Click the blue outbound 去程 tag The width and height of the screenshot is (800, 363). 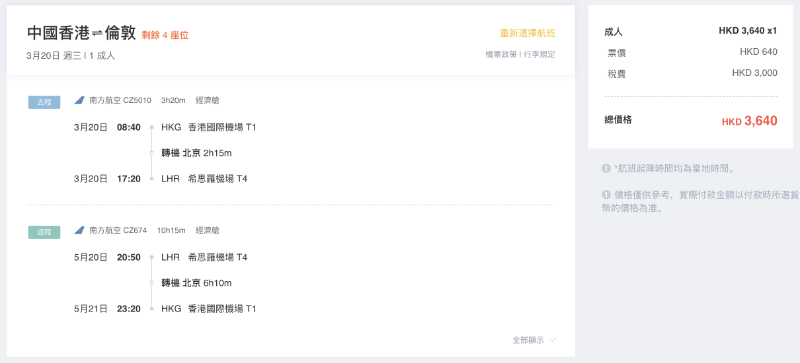(x=44, y=102)
